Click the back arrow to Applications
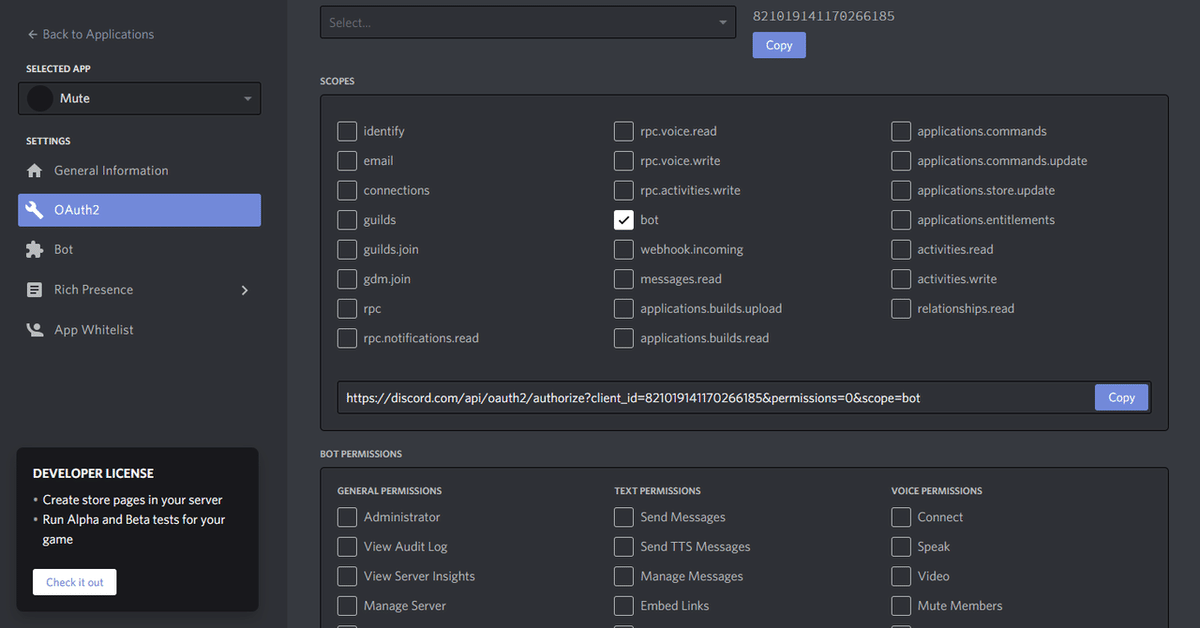The height and width of the screenshot is (628, 1200). click(x=32, y=34)
